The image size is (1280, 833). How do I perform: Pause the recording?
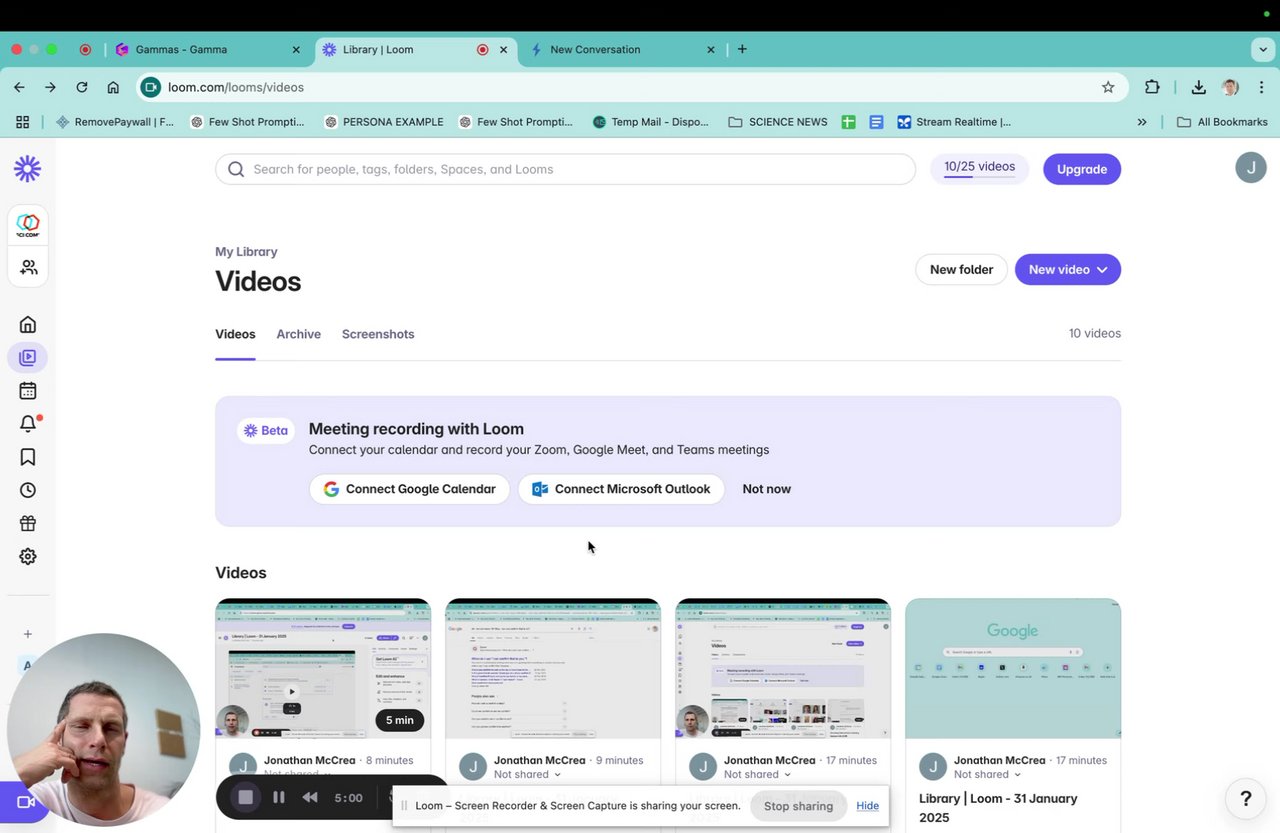click(279, 797)
